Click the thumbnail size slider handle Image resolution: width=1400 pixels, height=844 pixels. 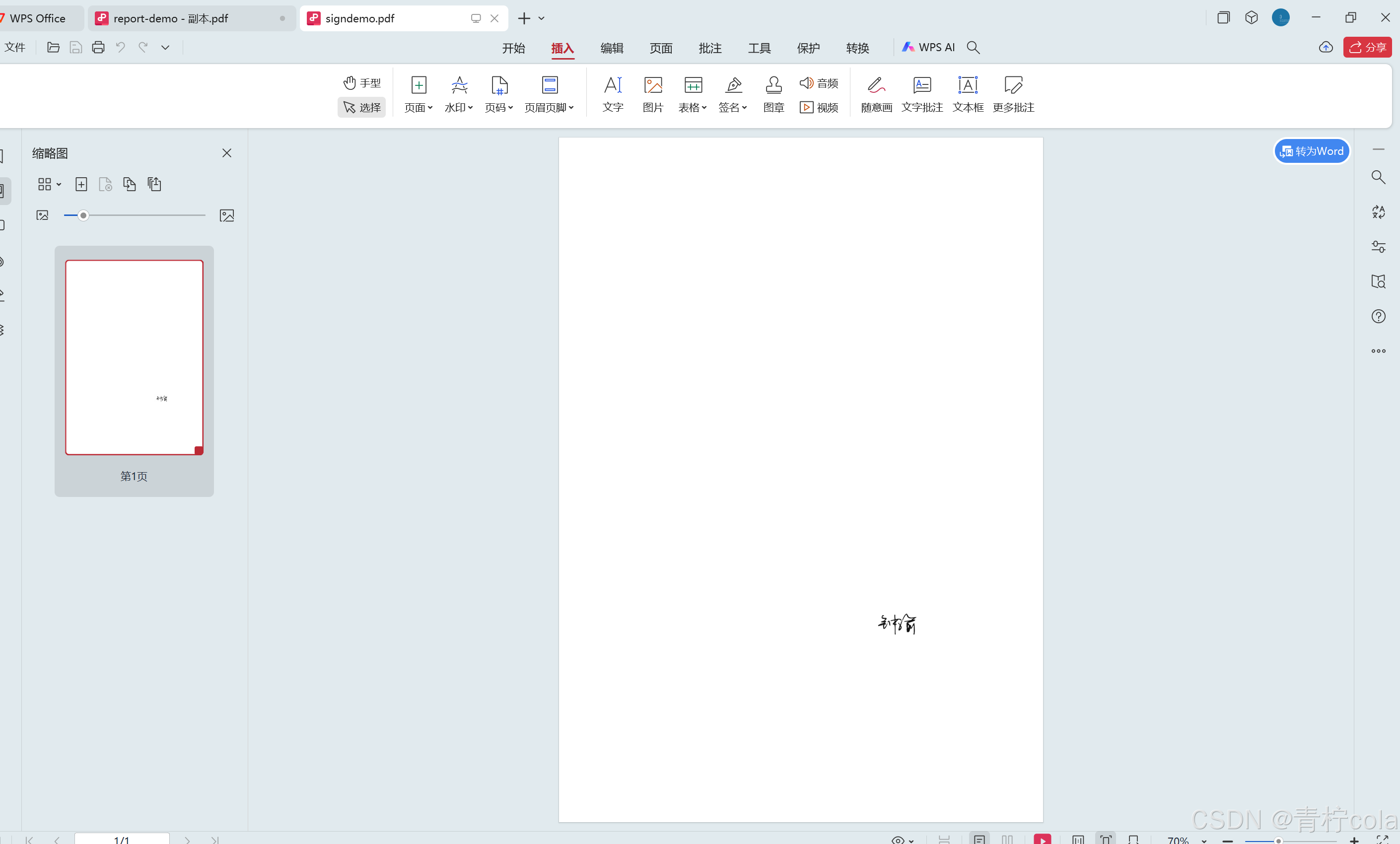pos(83,215)
